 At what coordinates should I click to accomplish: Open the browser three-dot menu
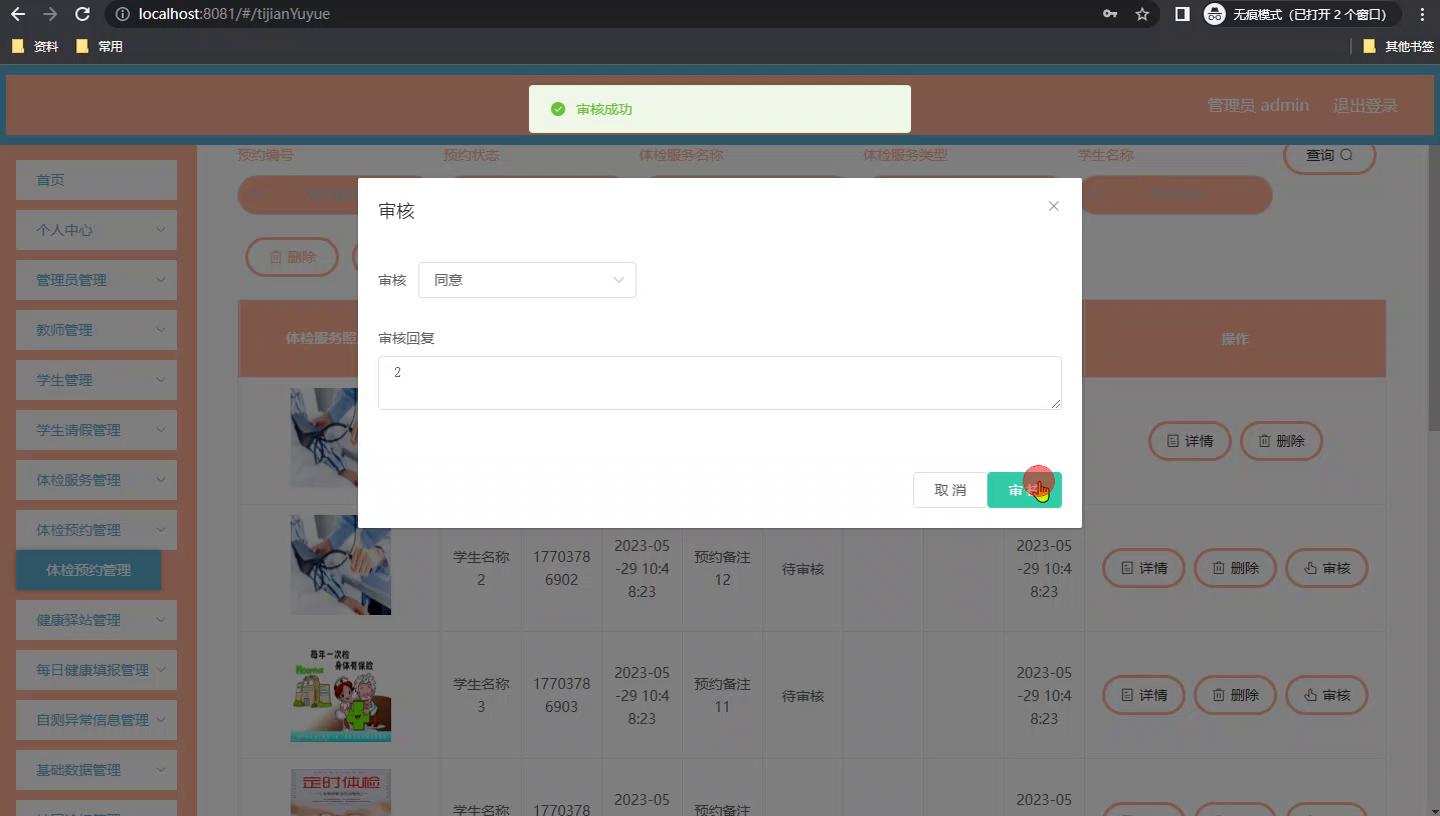[x=1422, y=14]
